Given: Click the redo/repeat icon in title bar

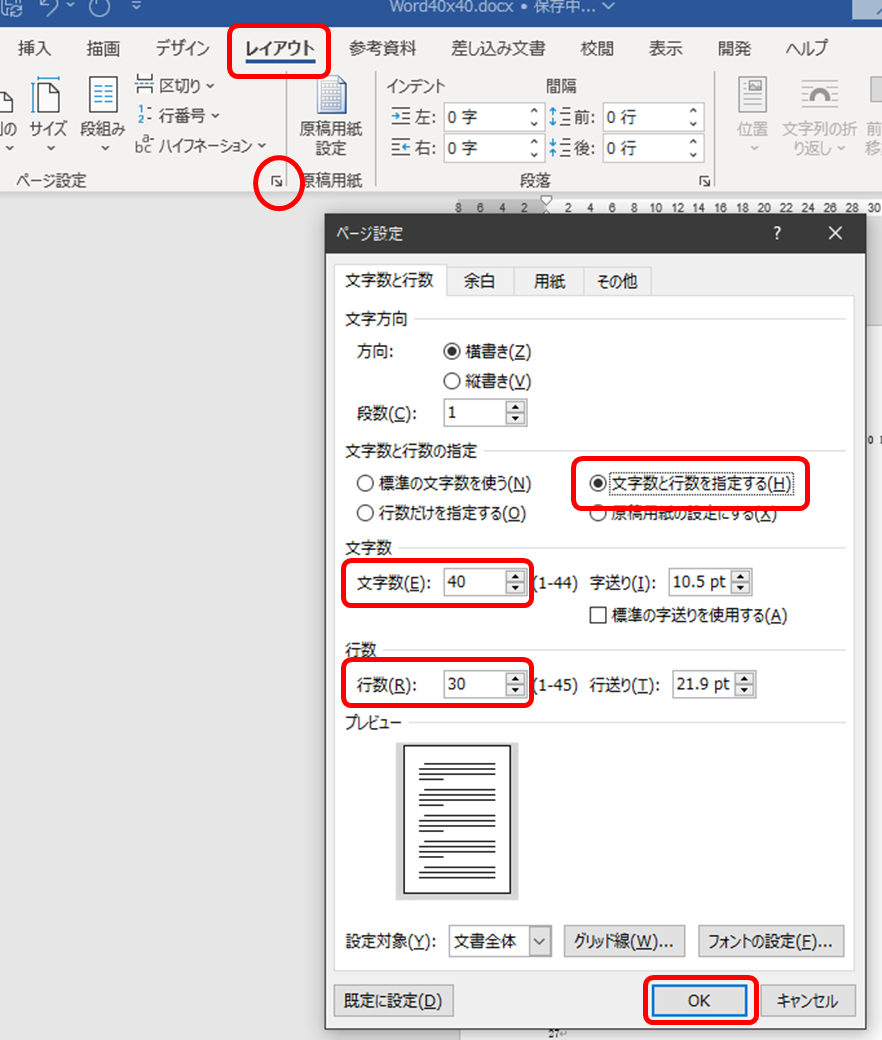Looking at the screenshot, I should pos(99,7).
